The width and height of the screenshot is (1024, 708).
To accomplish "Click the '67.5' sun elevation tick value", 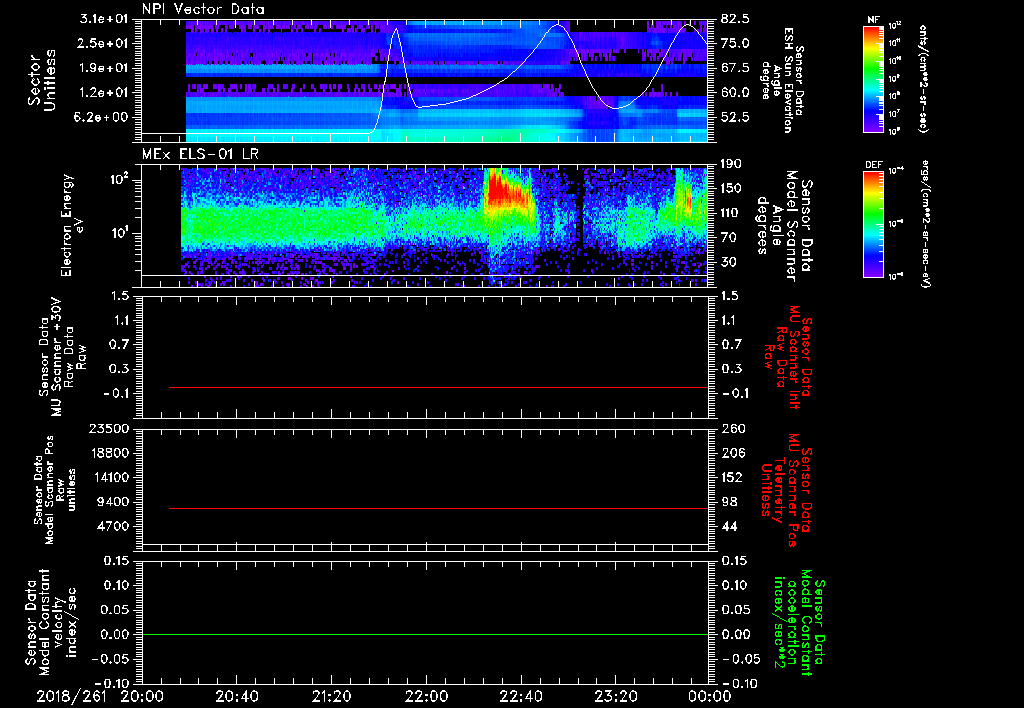I will click(735, 68).
